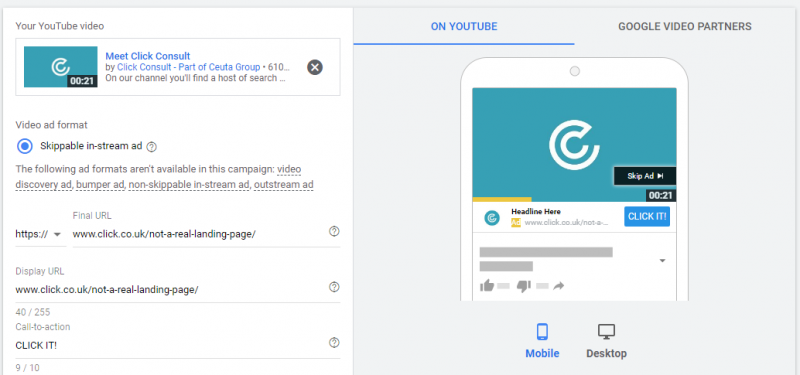Switch preview to Desktop monitor icon
The width and height of the screenshot is (800, 375).
coord(606,332)
